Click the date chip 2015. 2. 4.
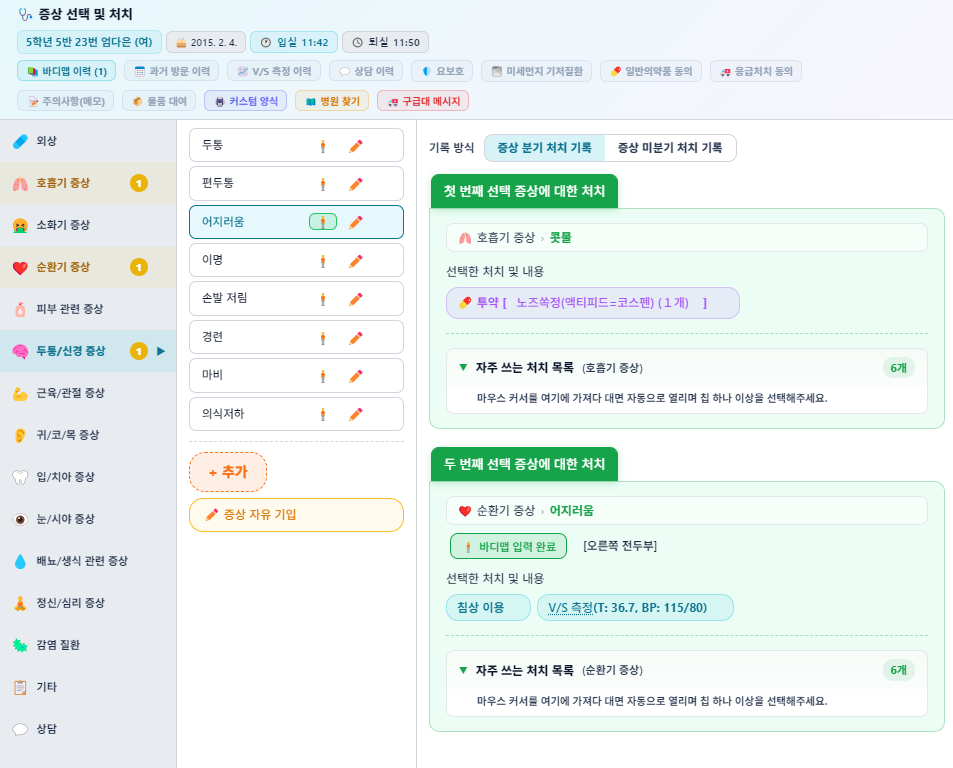The width and height of the screenshot is (953, 768). 206,42
